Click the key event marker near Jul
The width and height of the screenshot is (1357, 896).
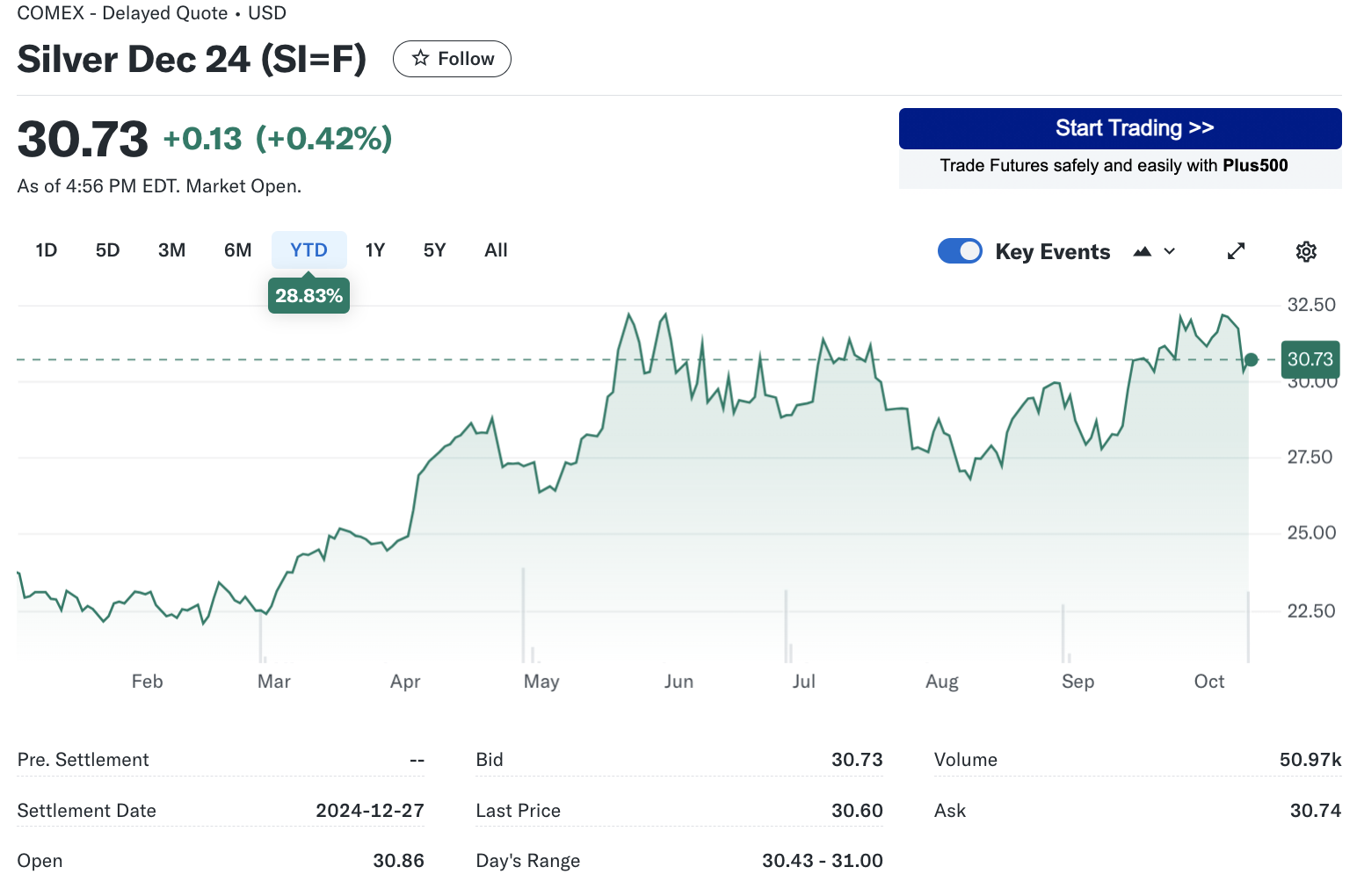(786, 625)
